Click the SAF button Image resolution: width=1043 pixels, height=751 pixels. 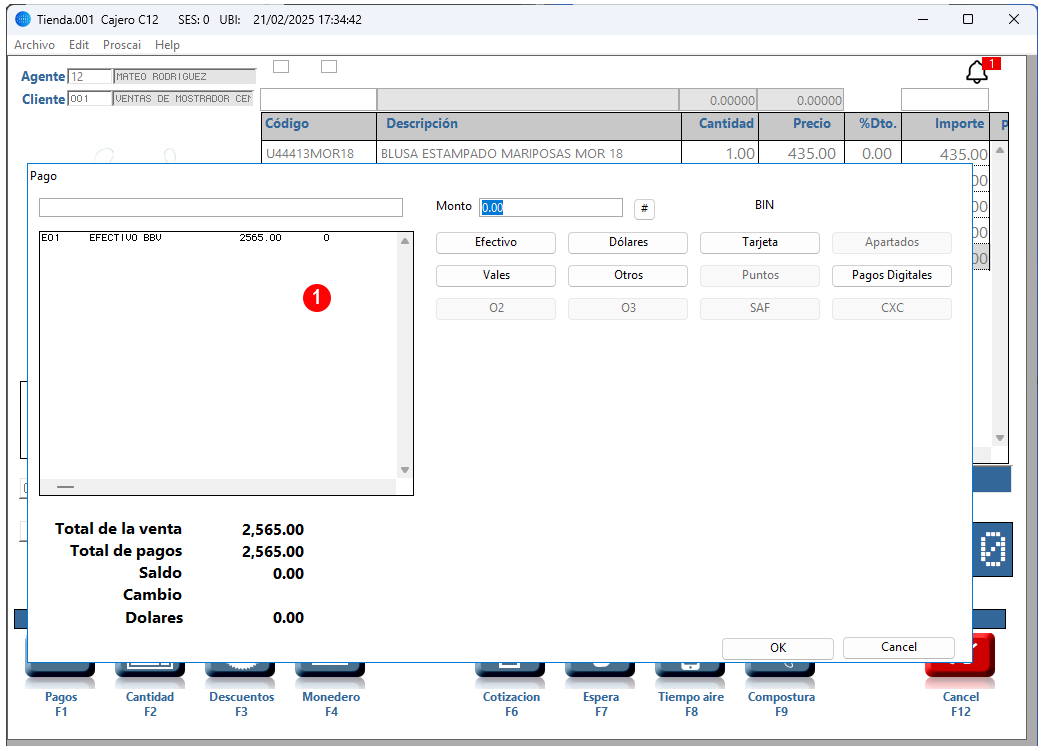click(760, 308)
